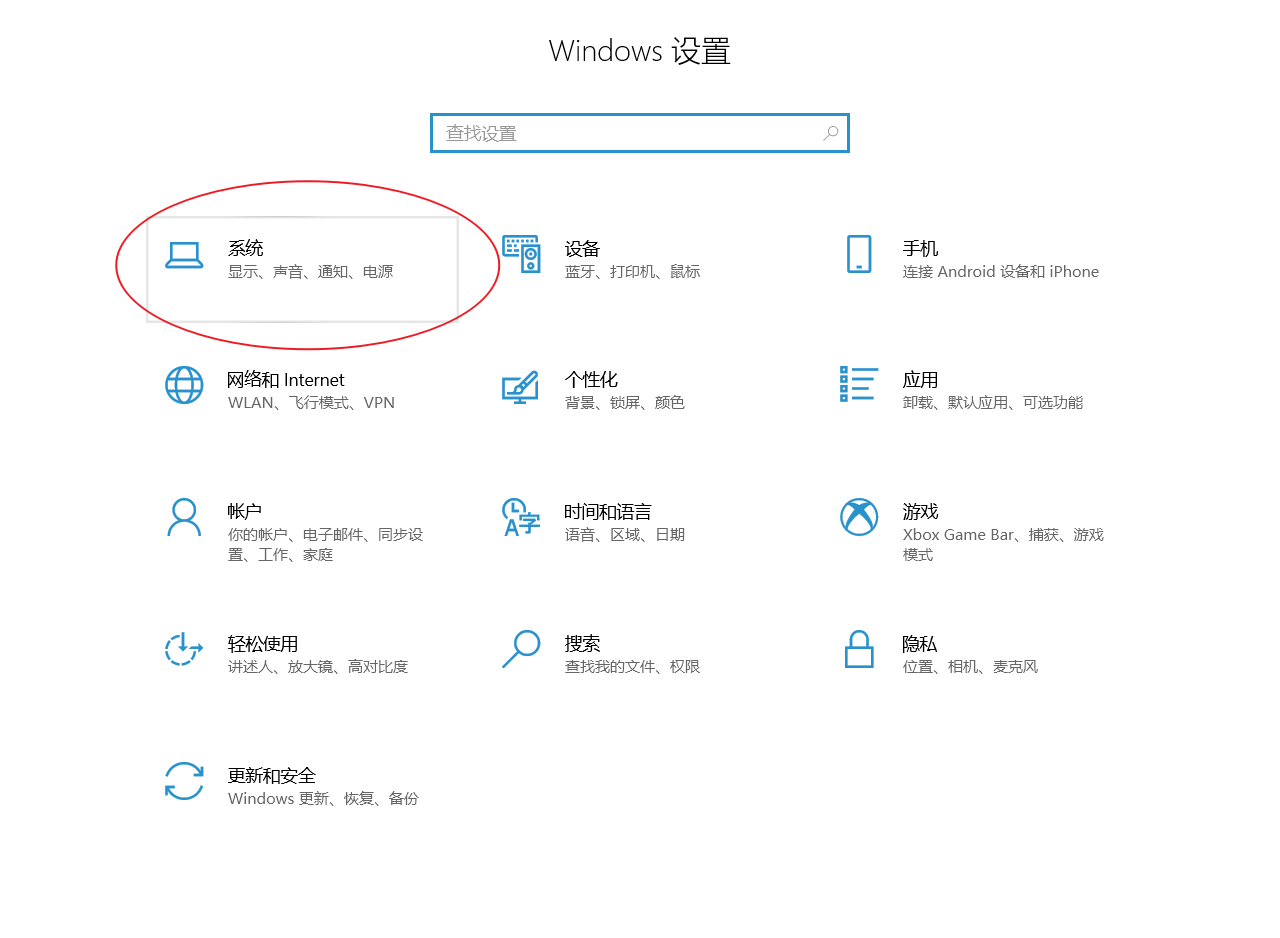1280x938 pixels.
Task: Open the 隐私 settings title
Action: click(921, 644)
